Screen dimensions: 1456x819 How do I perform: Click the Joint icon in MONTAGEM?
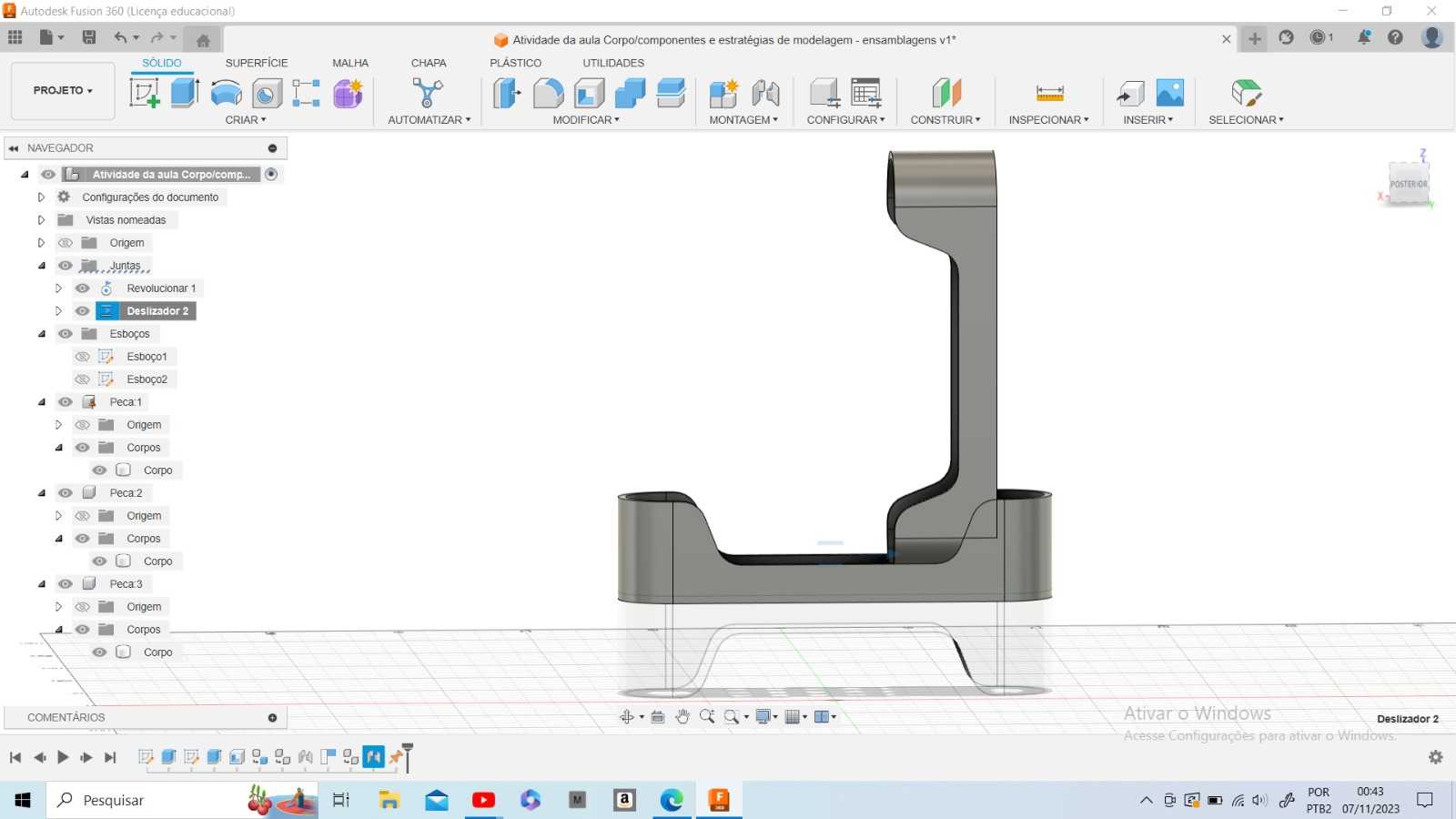pos(765,93)
